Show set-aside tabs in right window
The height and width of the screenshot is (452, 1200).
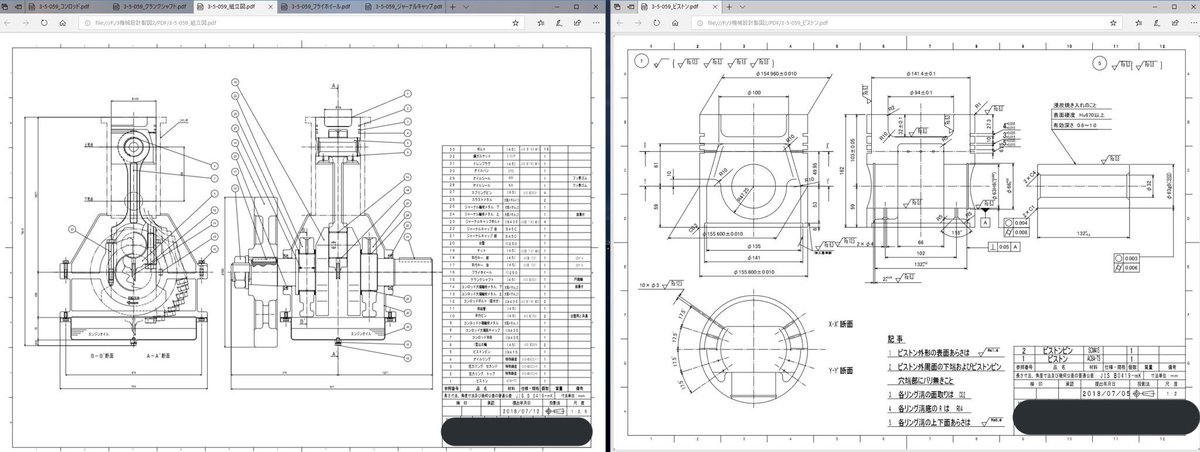(x=617, y=7)
